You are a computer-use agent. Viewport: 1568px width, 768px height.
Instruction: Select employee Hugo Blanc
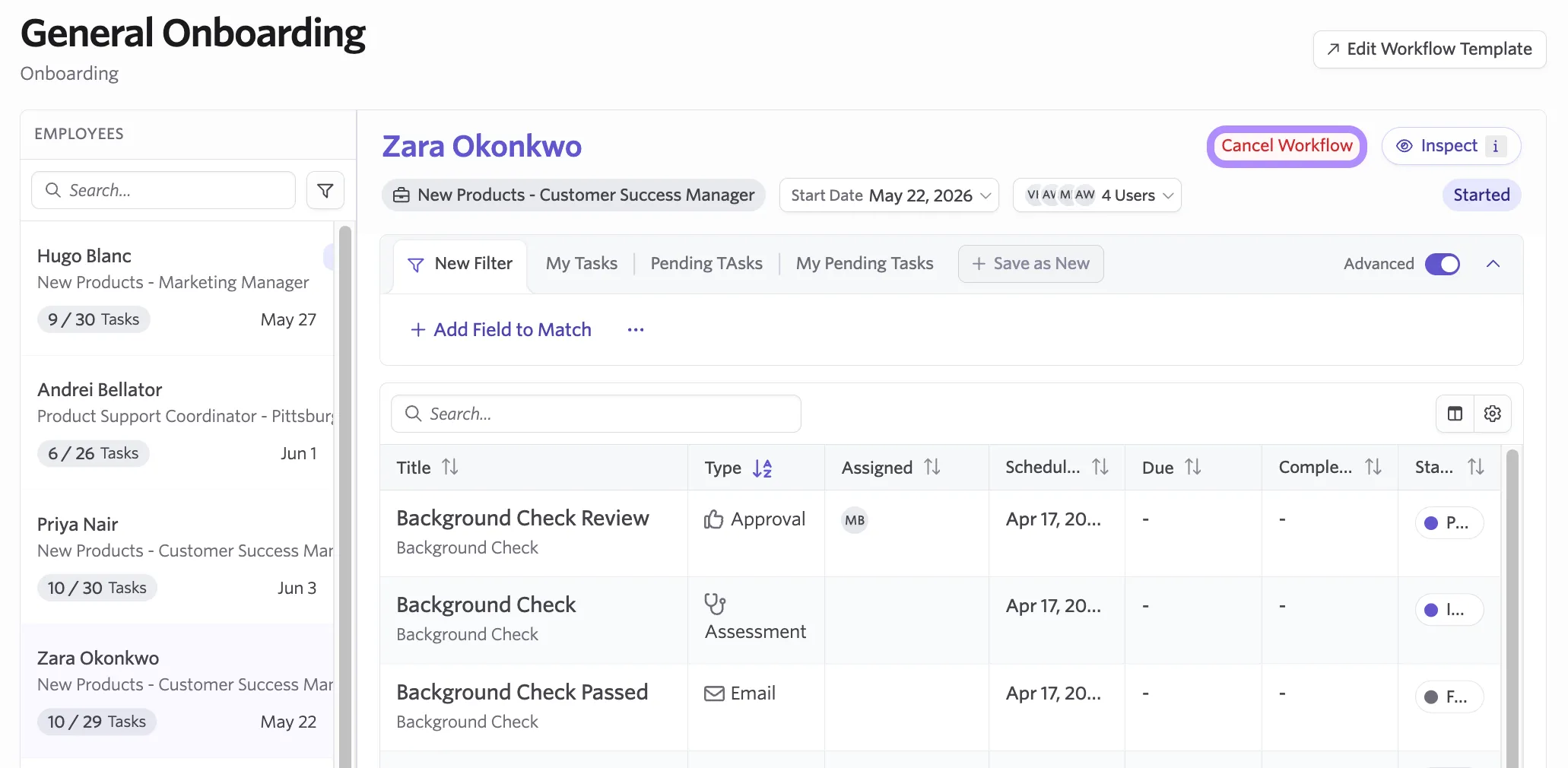[x=177, y=289]
